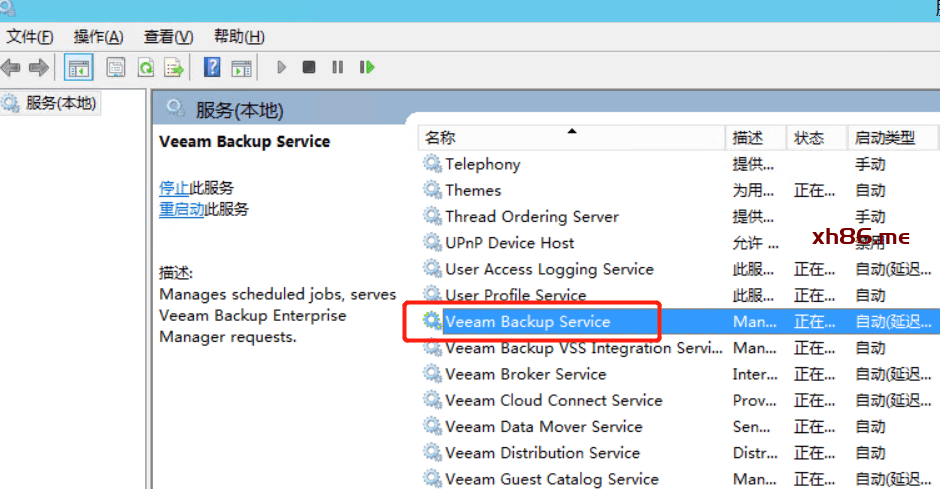Select the User Profile Service row

(x=679, y=295)
